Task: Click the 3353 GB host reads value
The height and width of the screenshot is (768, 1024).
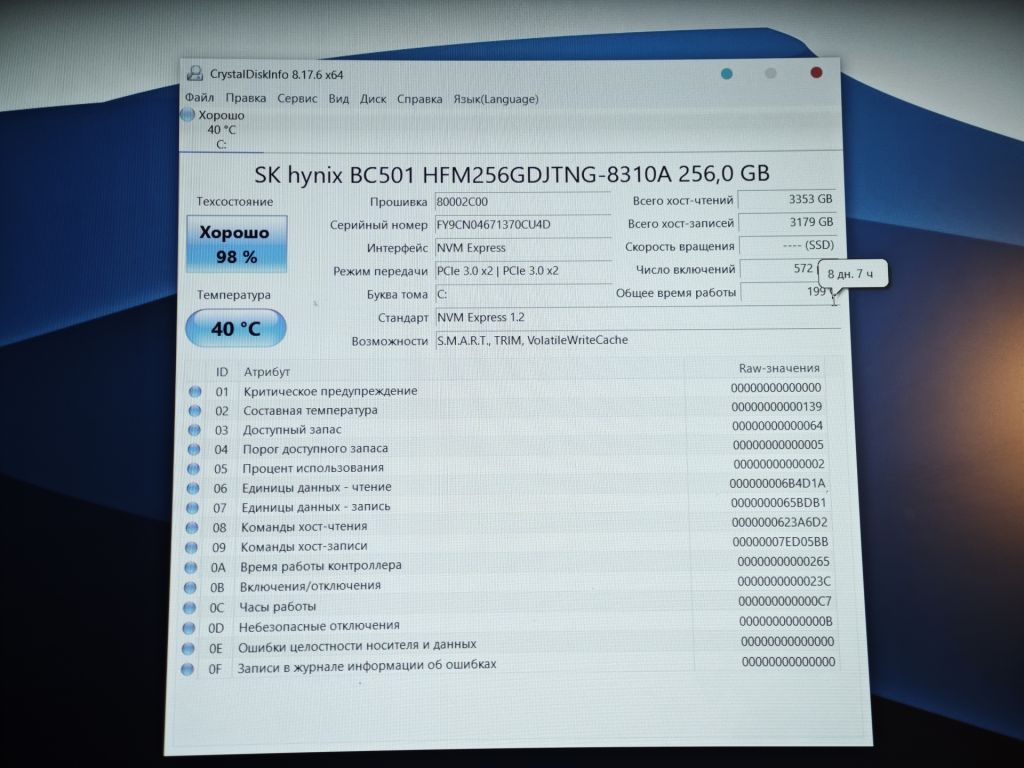Action: coord(787,199)
